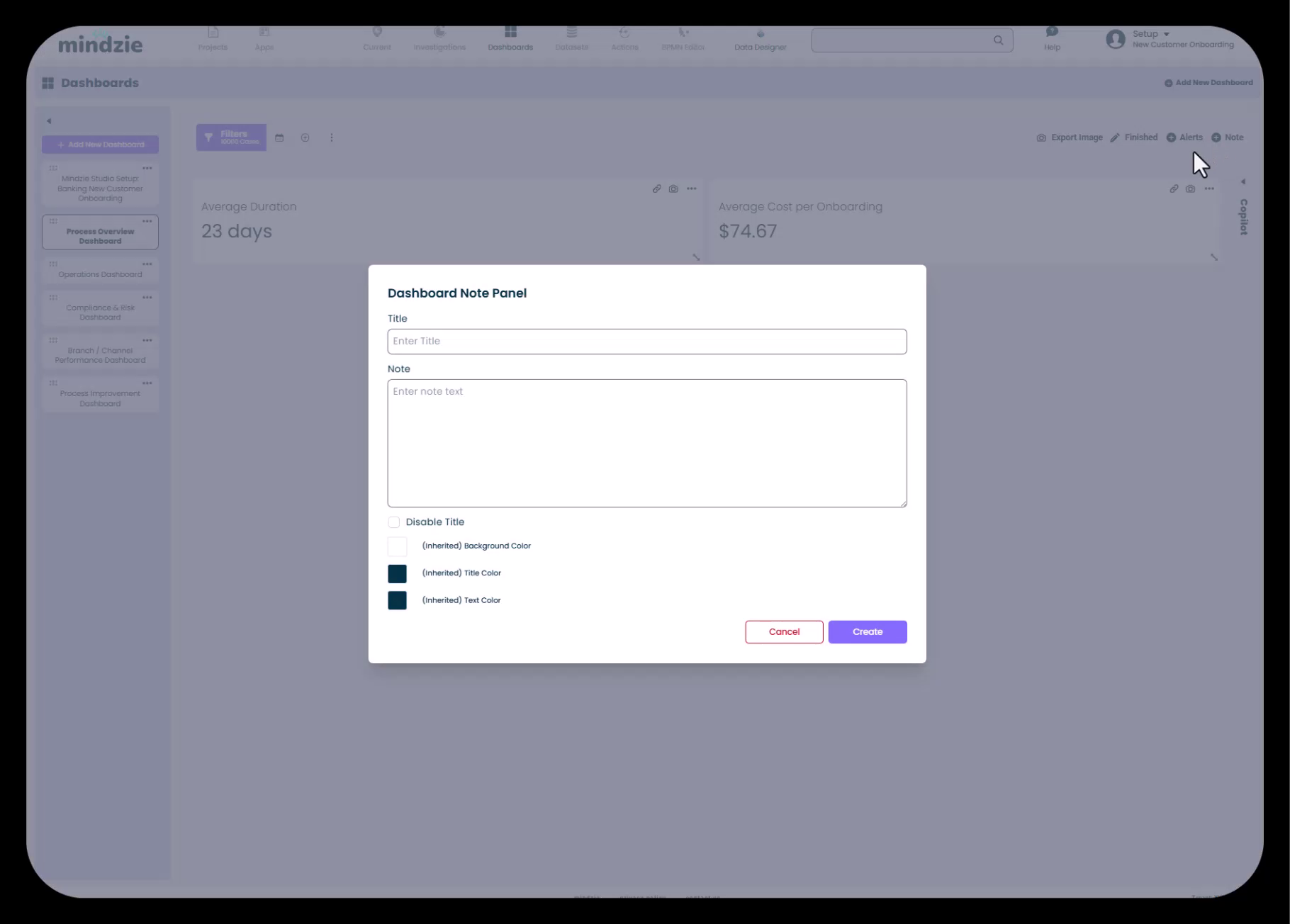Screen dimensions: 1290x924
Task: Select Operations Dashboard in sidebar
Action: pyautogui.click(x=100, y=274)
